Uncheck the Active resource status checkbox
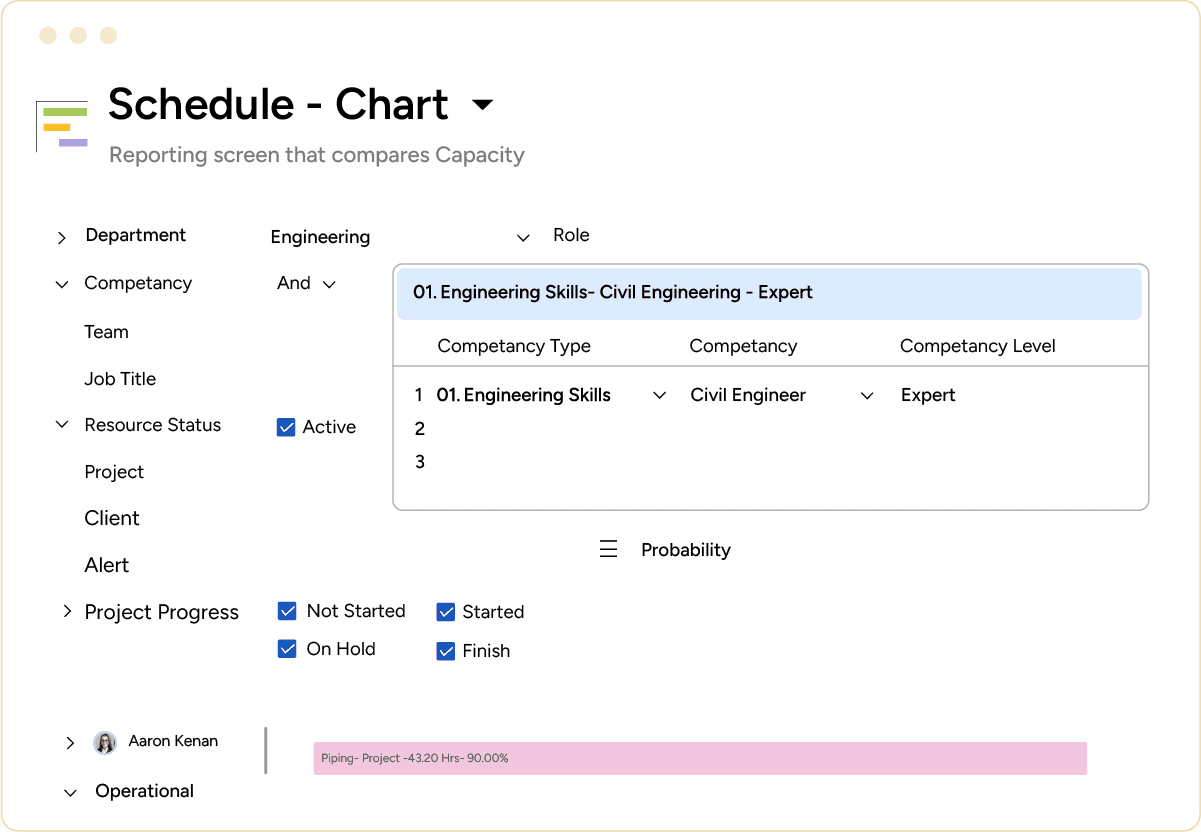Viewport: 1201px width, 832px height. (287, 426)
